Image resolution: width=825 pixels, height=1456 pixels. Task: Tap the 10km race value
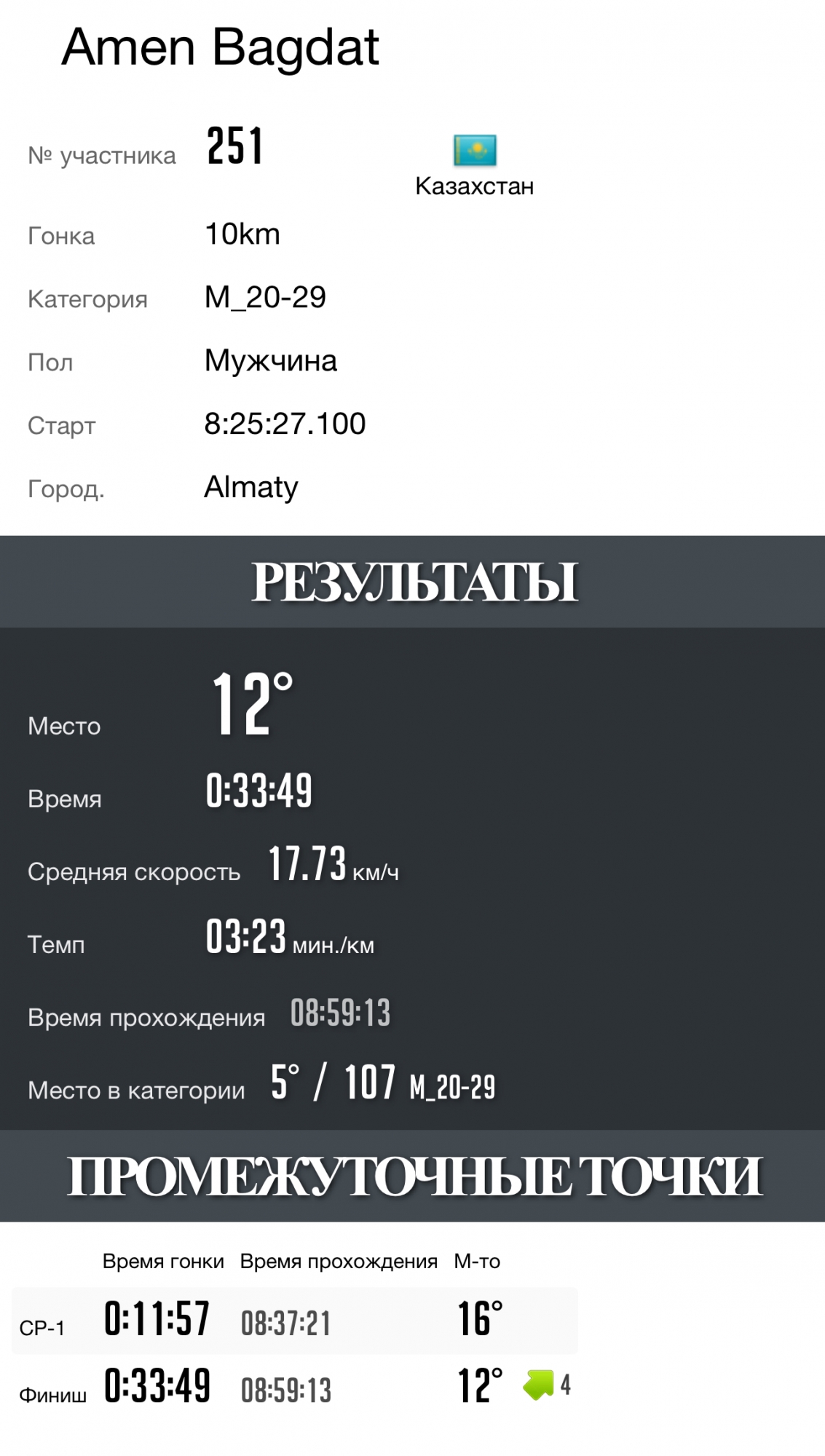coord(242,234)
